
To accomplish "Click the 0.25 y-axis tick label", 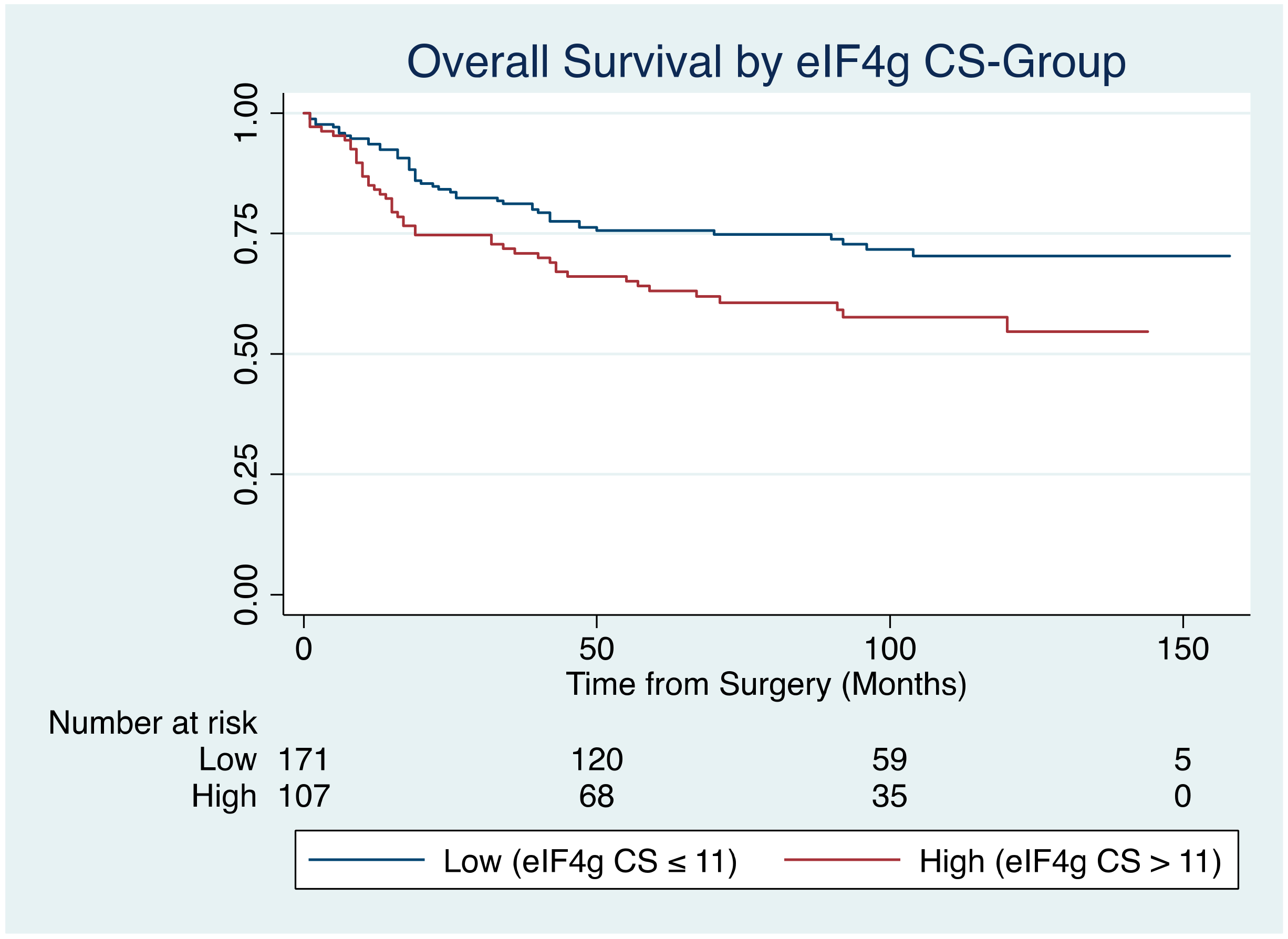I will 246,474.
